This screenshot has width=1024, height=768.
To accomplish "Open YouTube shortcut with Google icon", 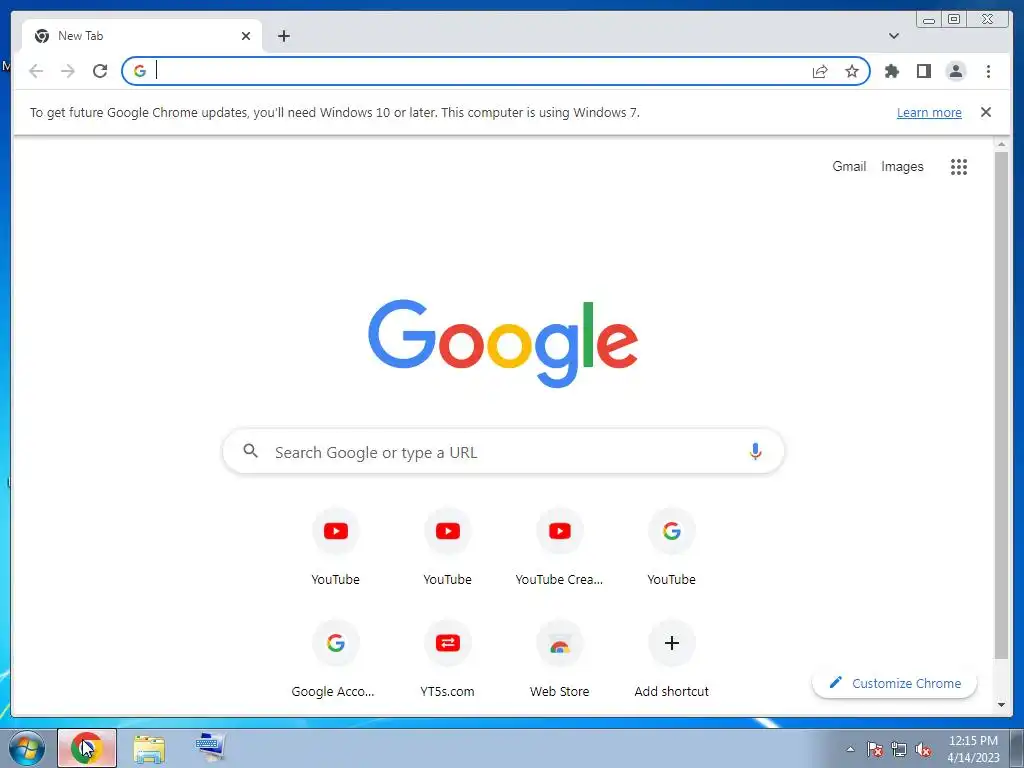I will coord(671,547).
